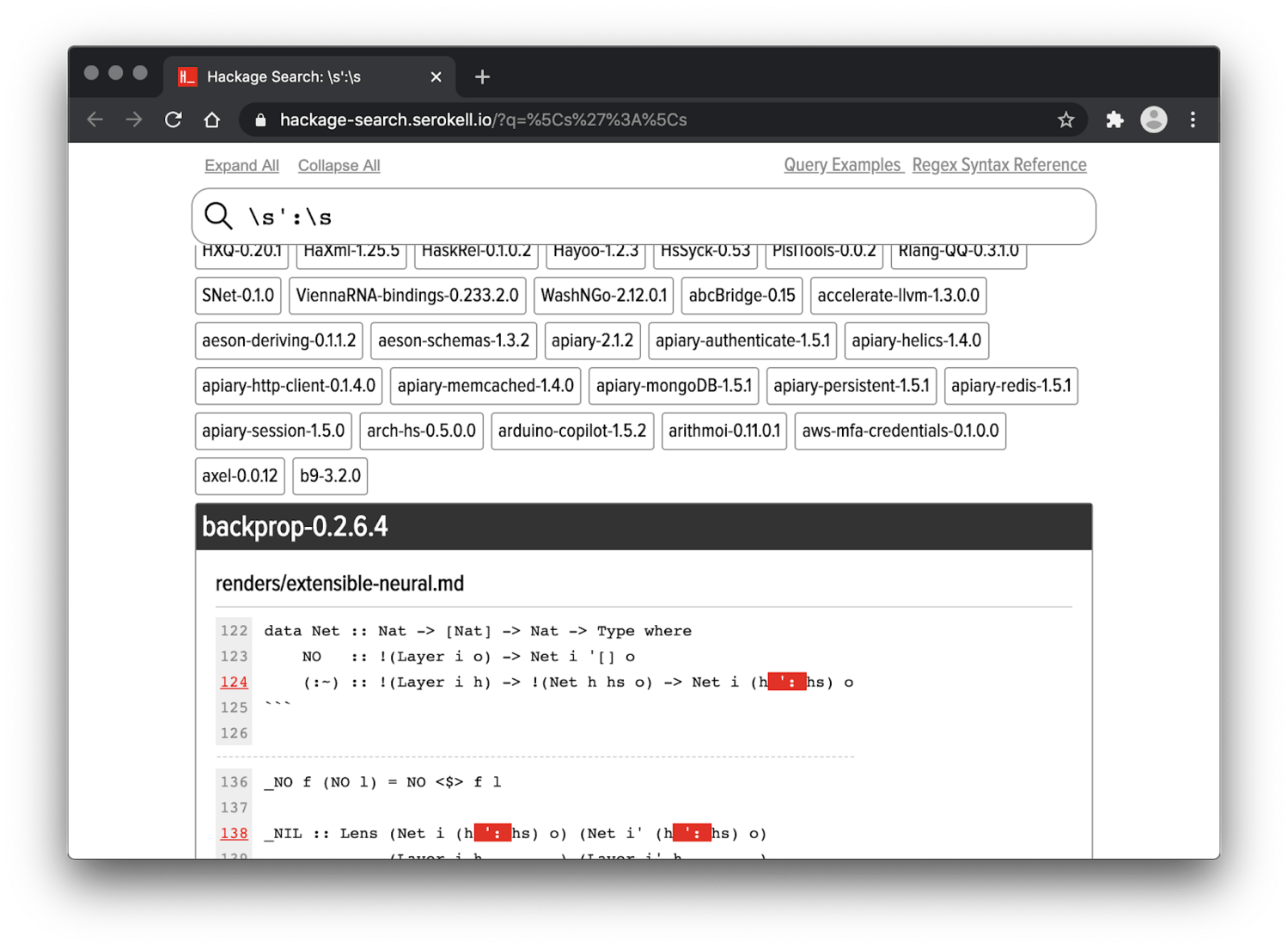Click the highlighted match on line 124
The image size is (1288, 949).
click(787, 682)
